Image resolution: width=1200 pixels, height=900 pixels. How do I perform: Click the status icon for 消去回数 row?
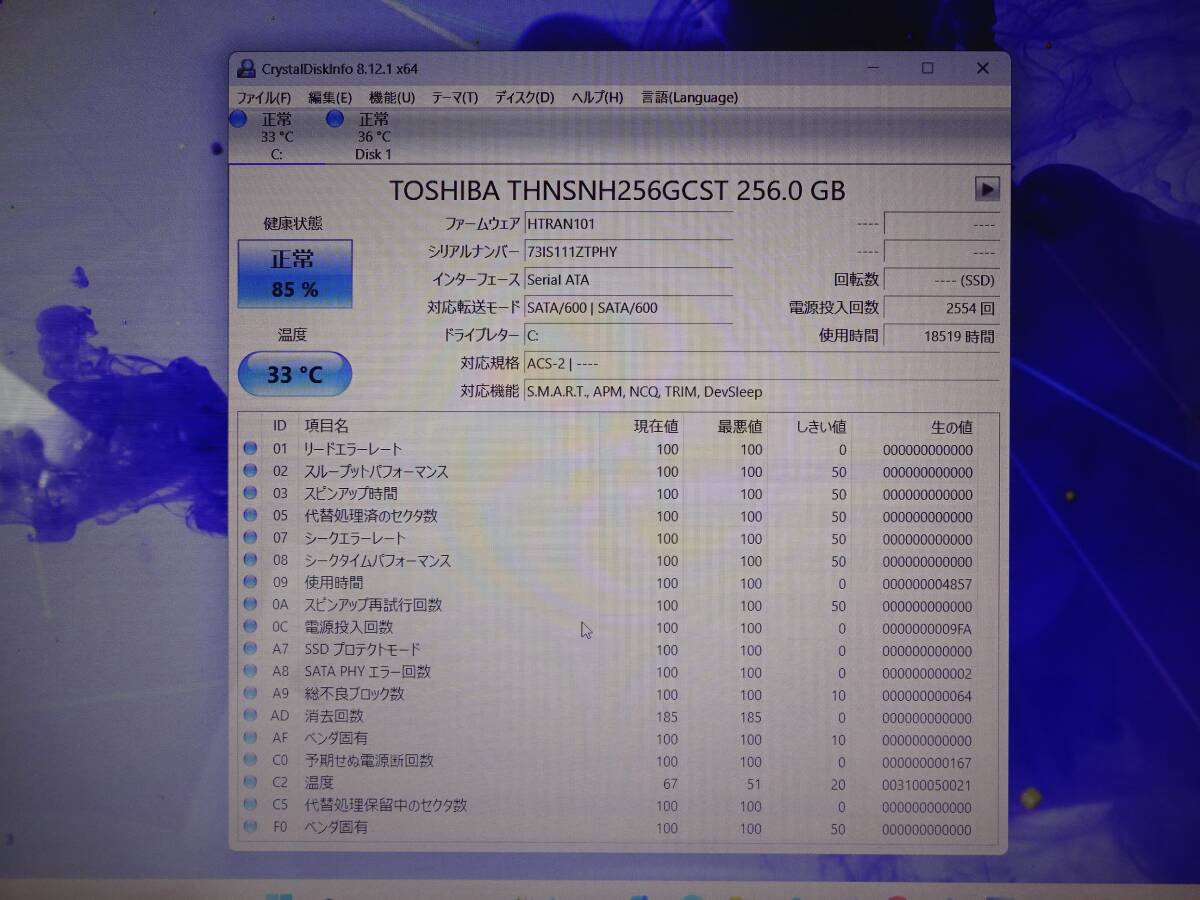[250, 717]
